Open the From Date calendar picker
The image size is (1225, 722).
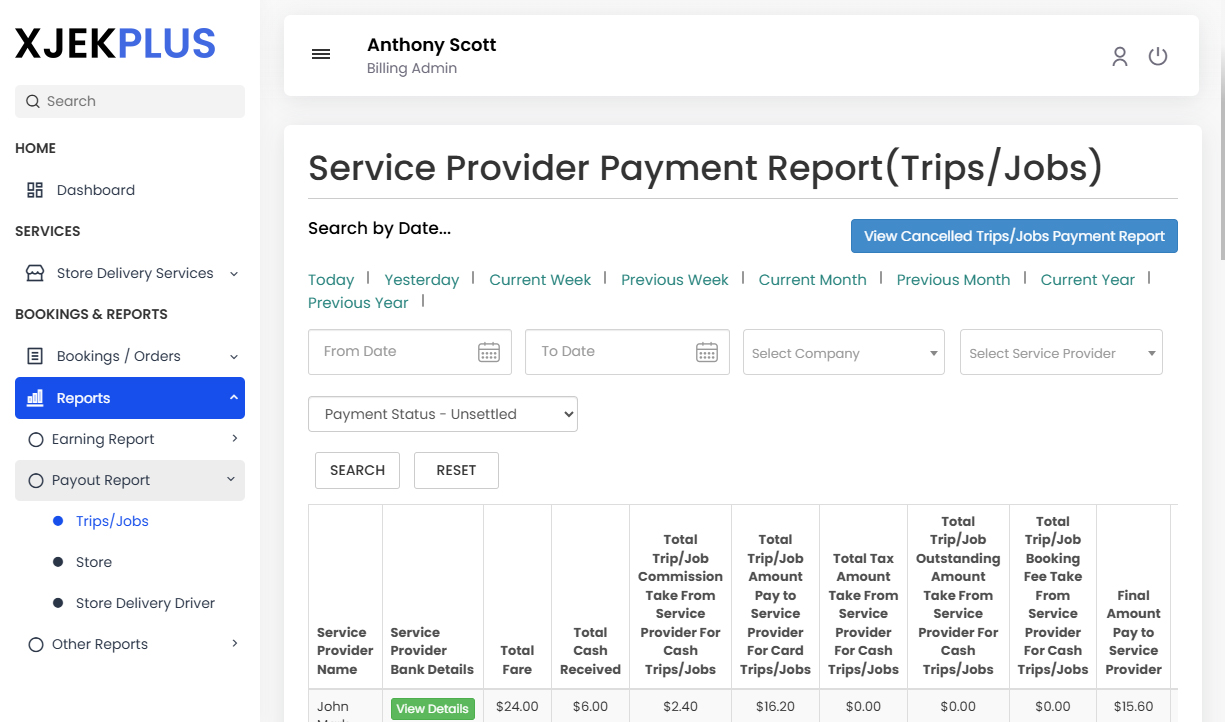pos(488,351)
